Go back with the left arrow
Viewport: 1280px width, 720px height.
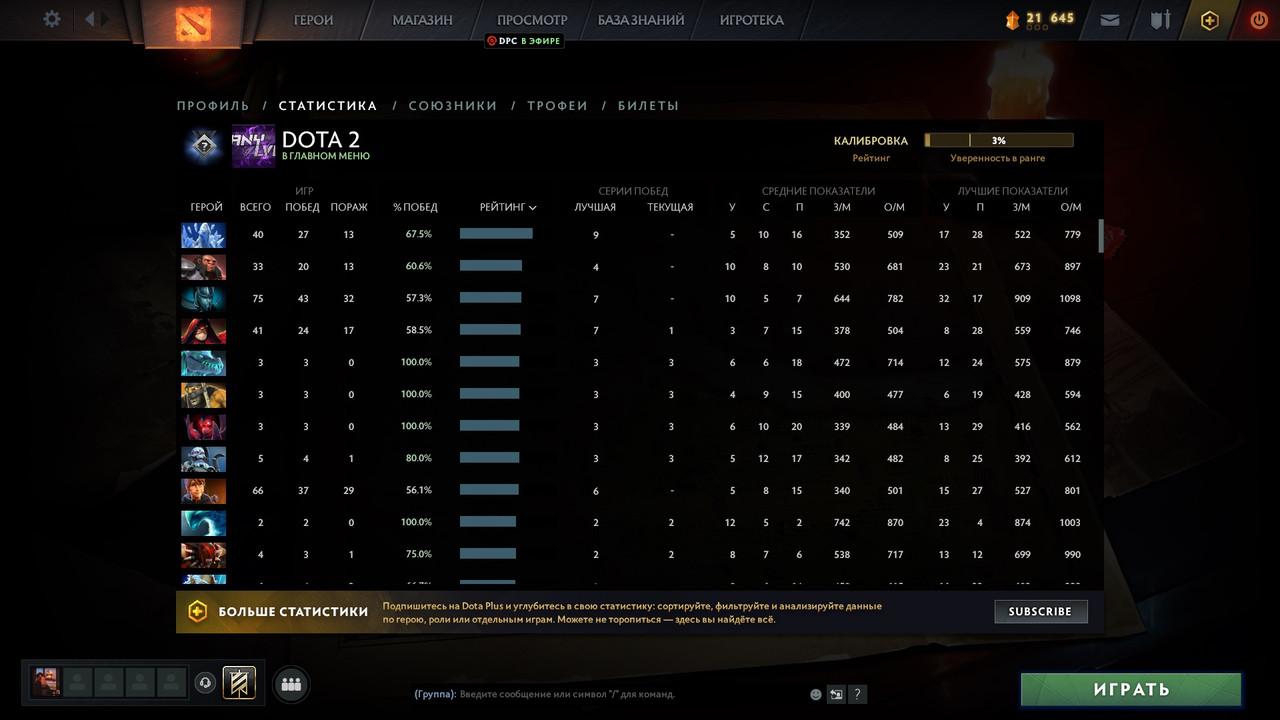[91, 19]
